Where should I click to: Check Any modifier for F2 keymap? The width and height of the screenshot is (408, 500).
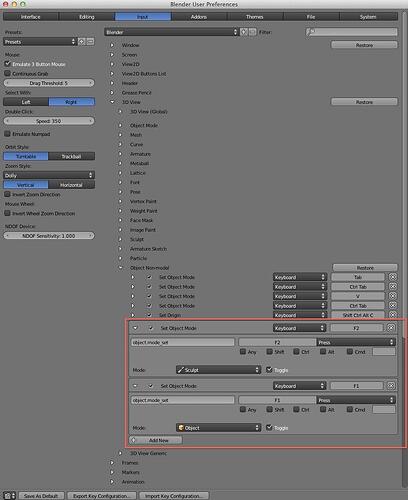pos(243,352)
